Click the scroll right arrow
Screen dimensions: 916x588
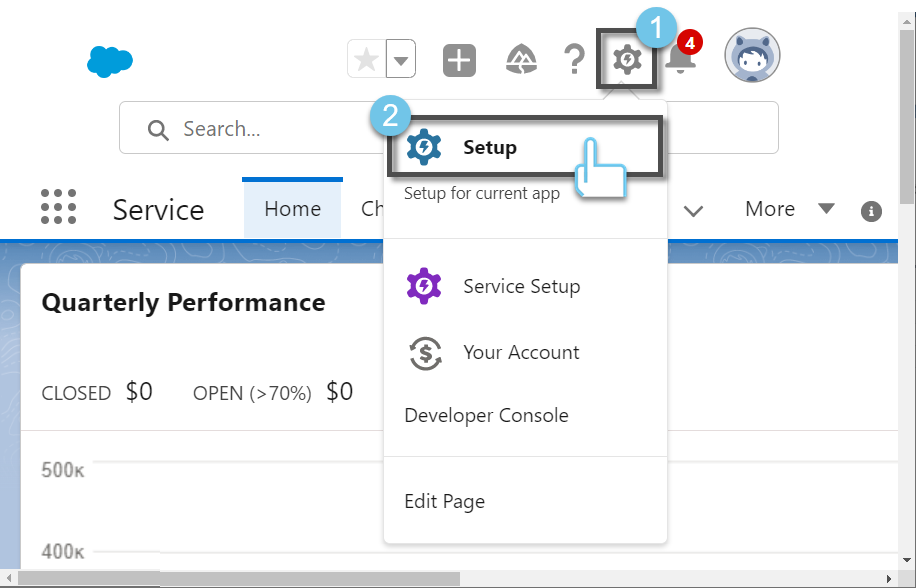889,579
